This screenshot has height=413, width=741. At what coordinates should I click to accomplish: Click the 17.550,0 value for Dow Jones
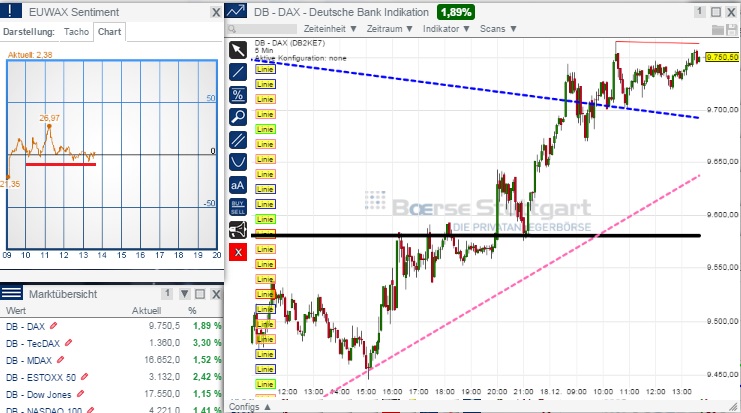162,394
